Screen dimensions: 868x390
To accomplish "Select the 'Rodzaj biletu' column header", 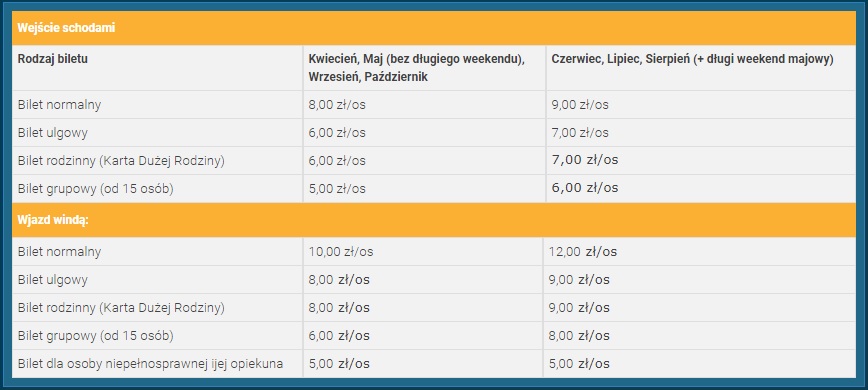I will (x=53, y=59).
